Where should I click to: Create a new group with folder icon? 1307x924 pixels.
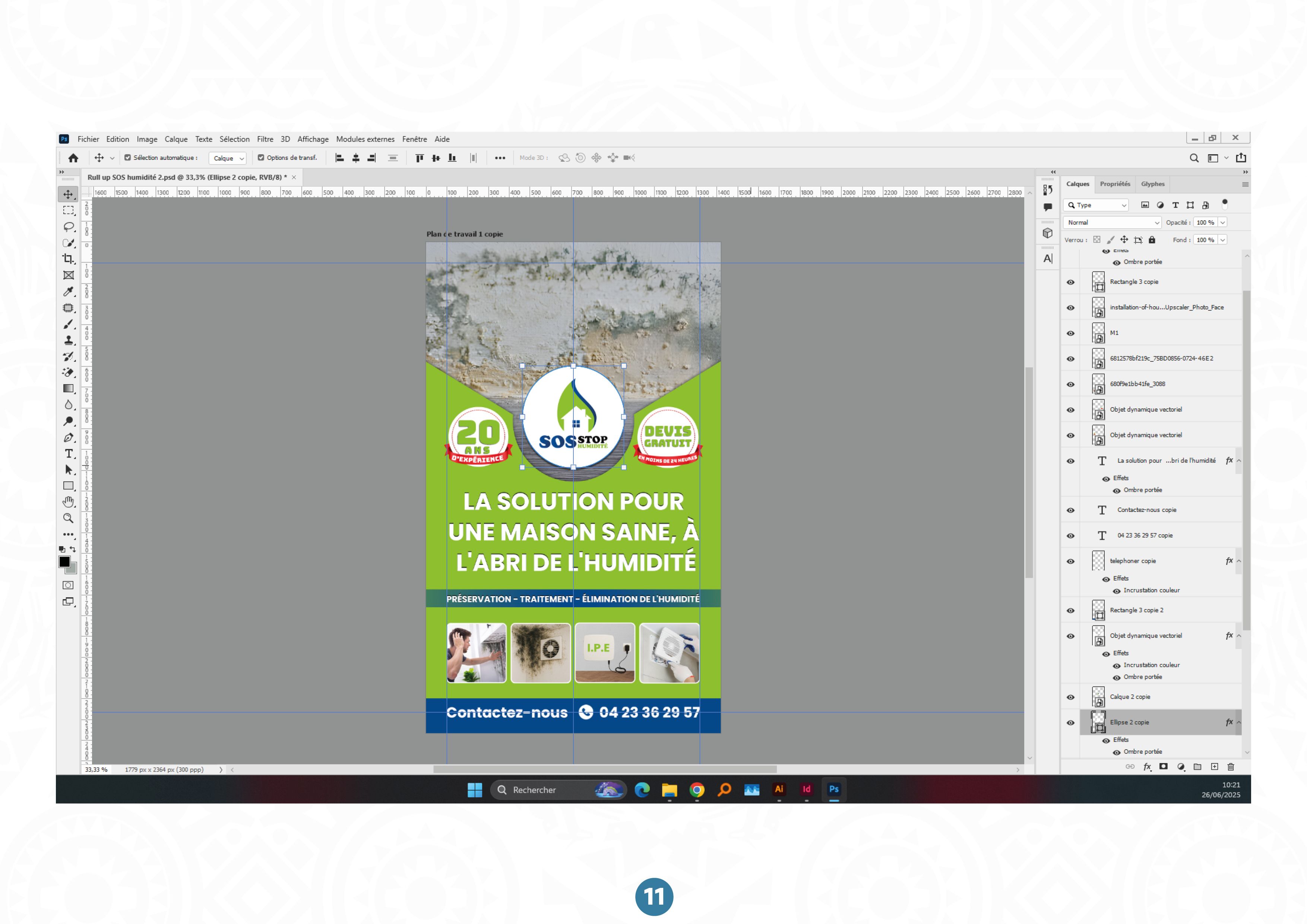click(1197, 767)
